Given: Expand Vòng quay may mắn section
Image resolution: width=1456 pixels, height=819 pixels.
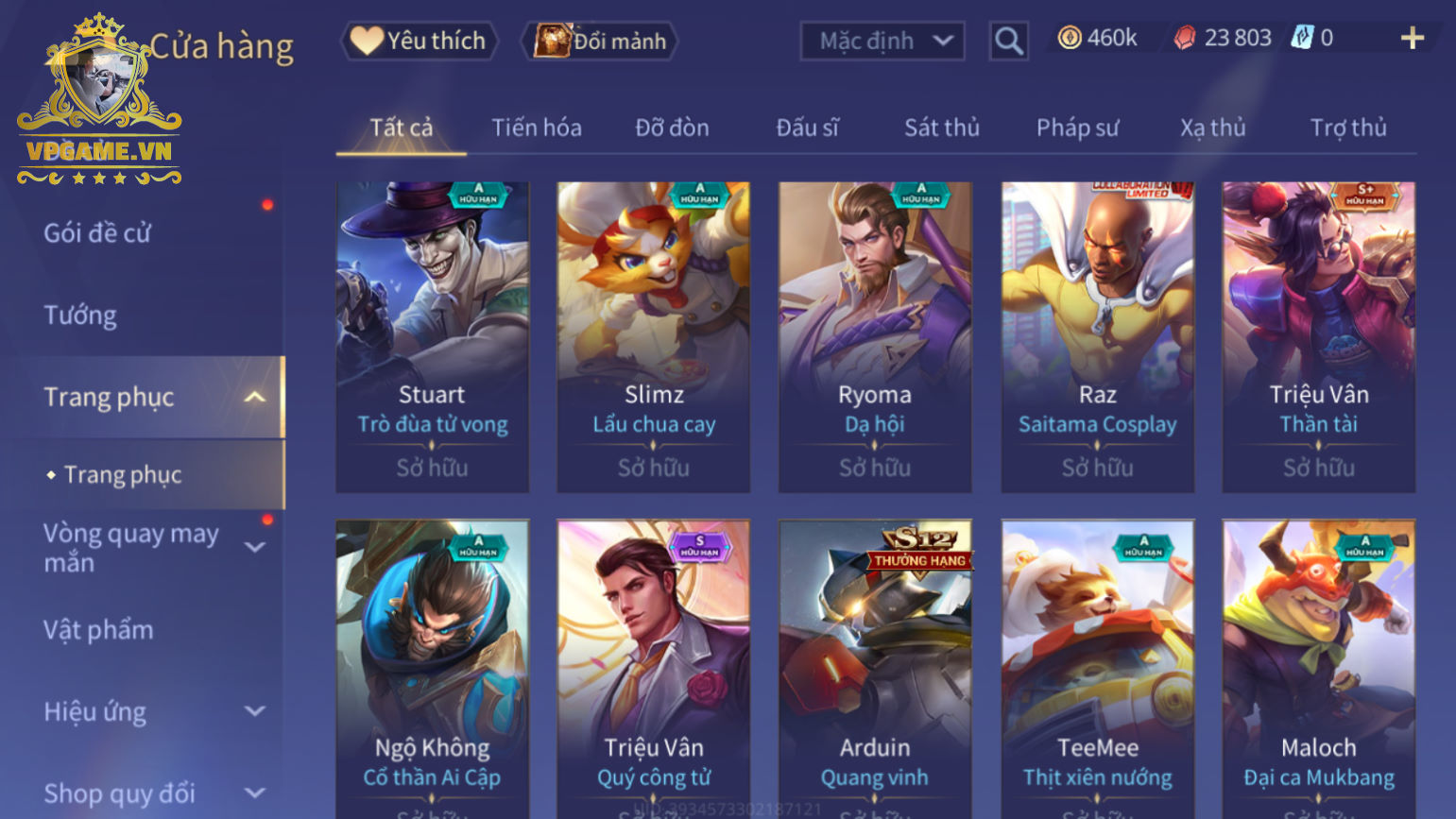Looking at the screenshot, I should pos(254,547).
